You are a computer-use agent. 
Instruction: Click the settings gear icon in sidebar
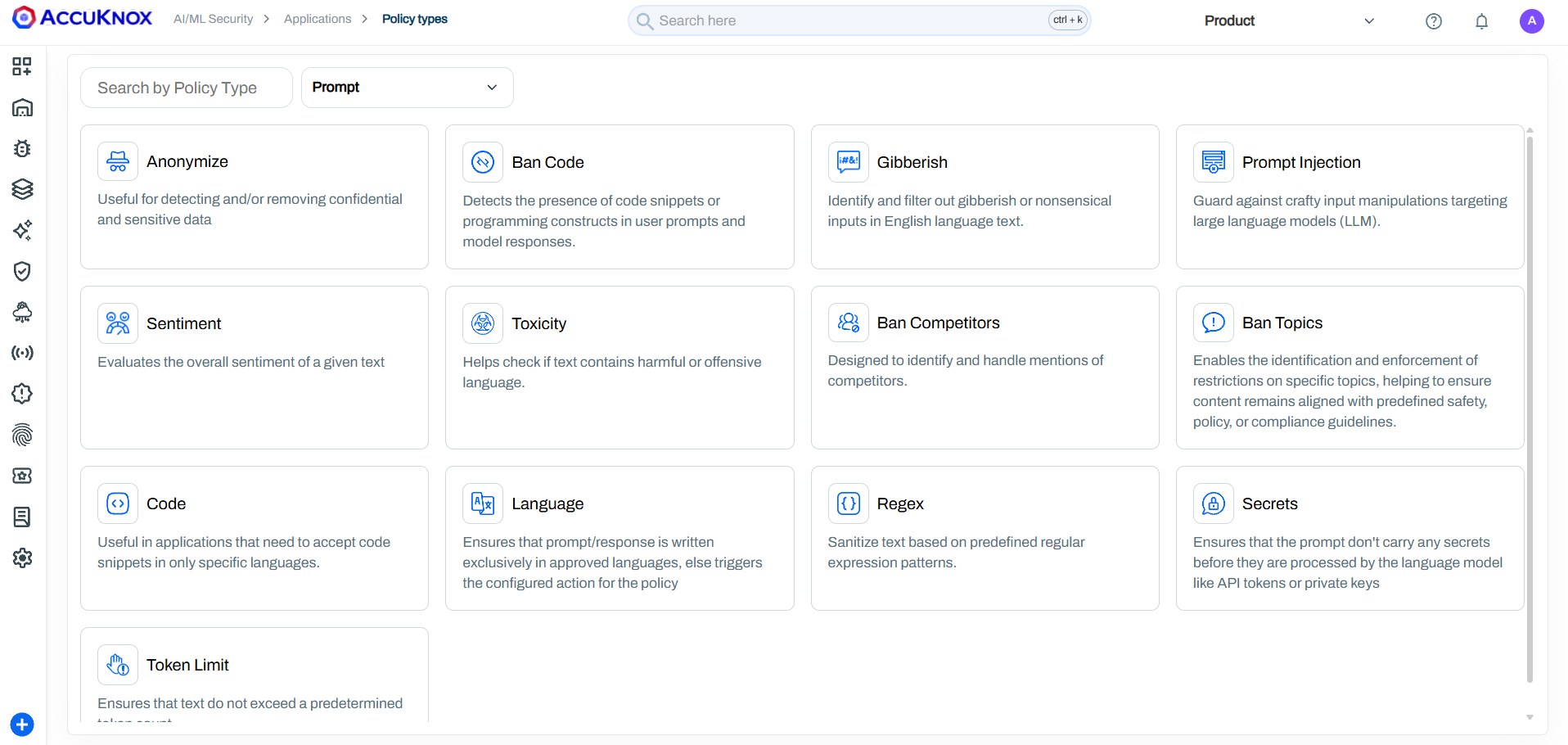point(22,558)
